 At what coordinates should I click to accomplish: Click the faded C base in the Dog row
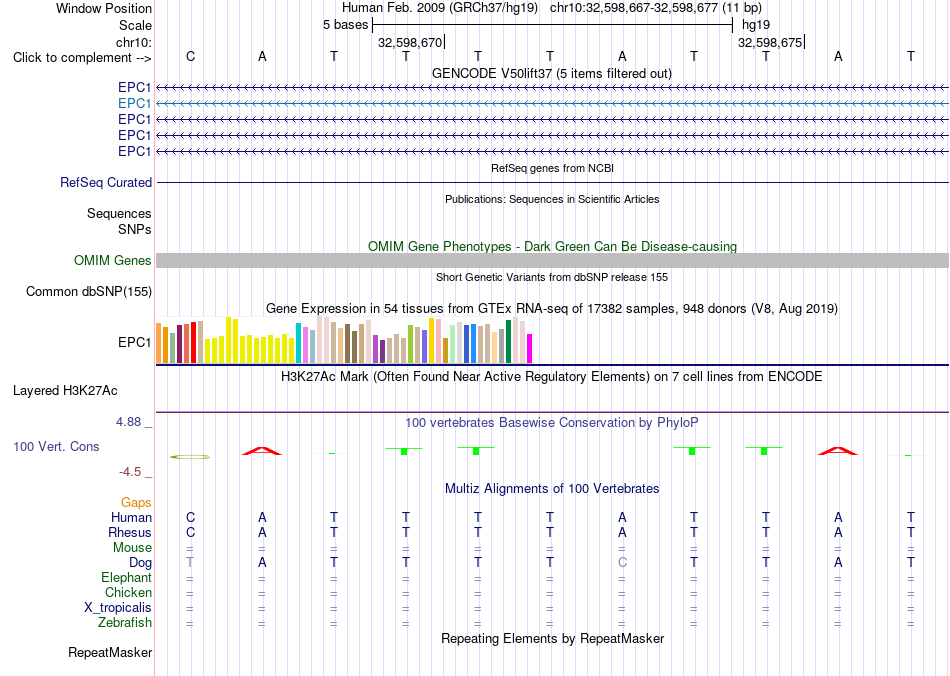[x=622, y=563]
